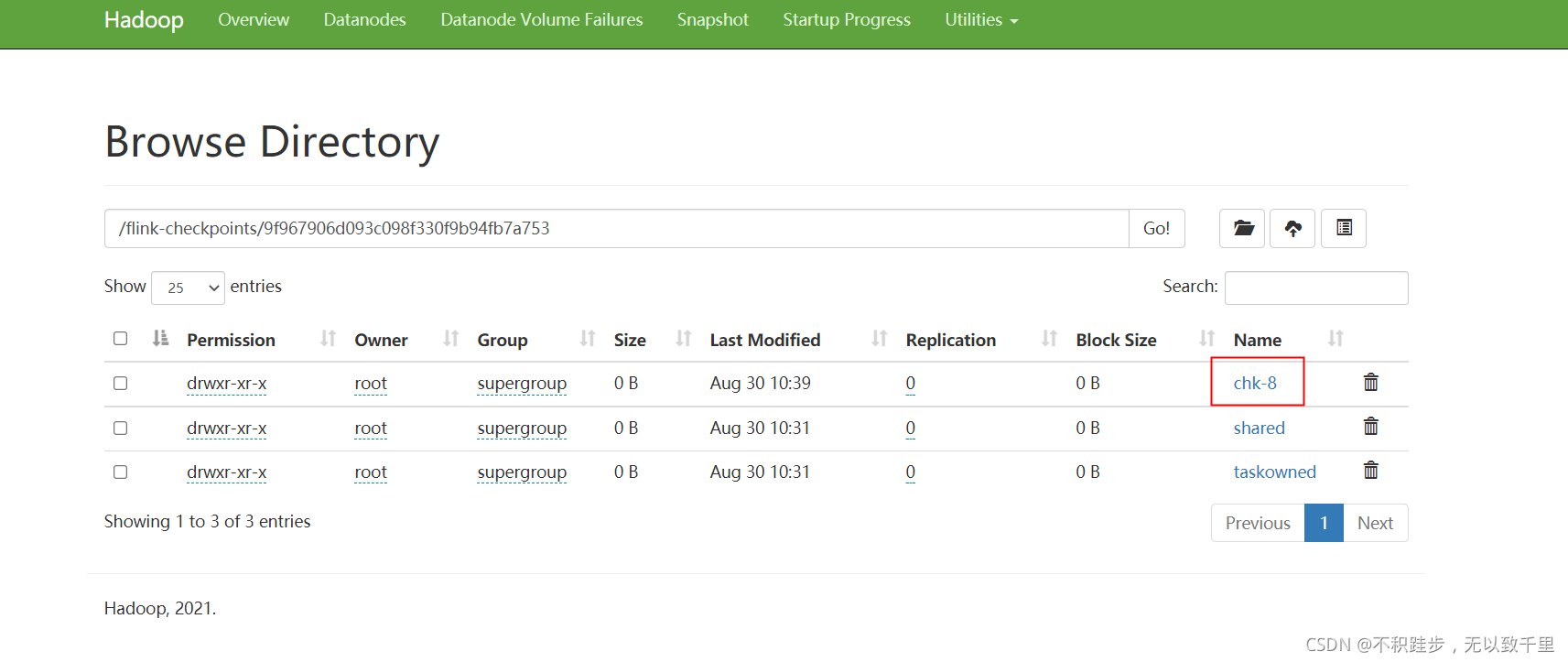Image resolution: width=1568 pixels, height=662 pixels.
Task: Click the Go! button
Action: coord(1156,228)
